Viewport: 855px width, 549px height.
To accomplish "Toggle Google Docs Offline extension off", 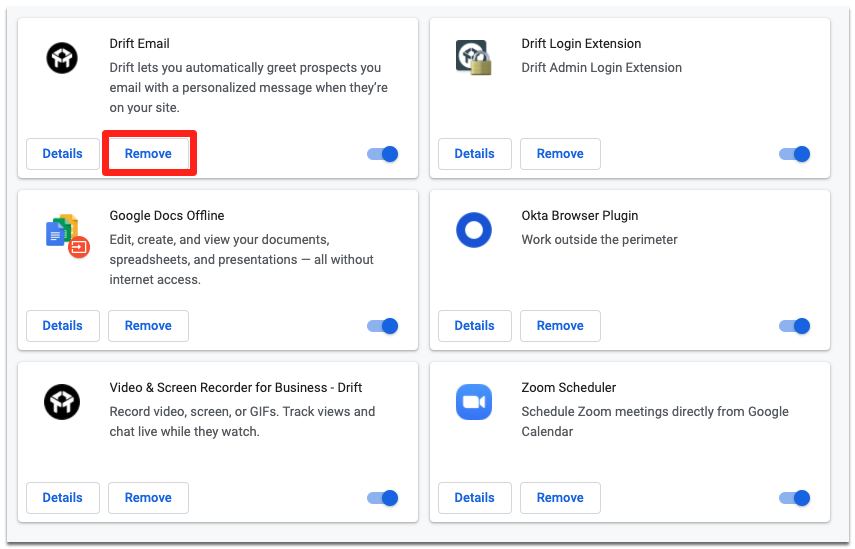I will pyautogui.click(x=382, y=326).
